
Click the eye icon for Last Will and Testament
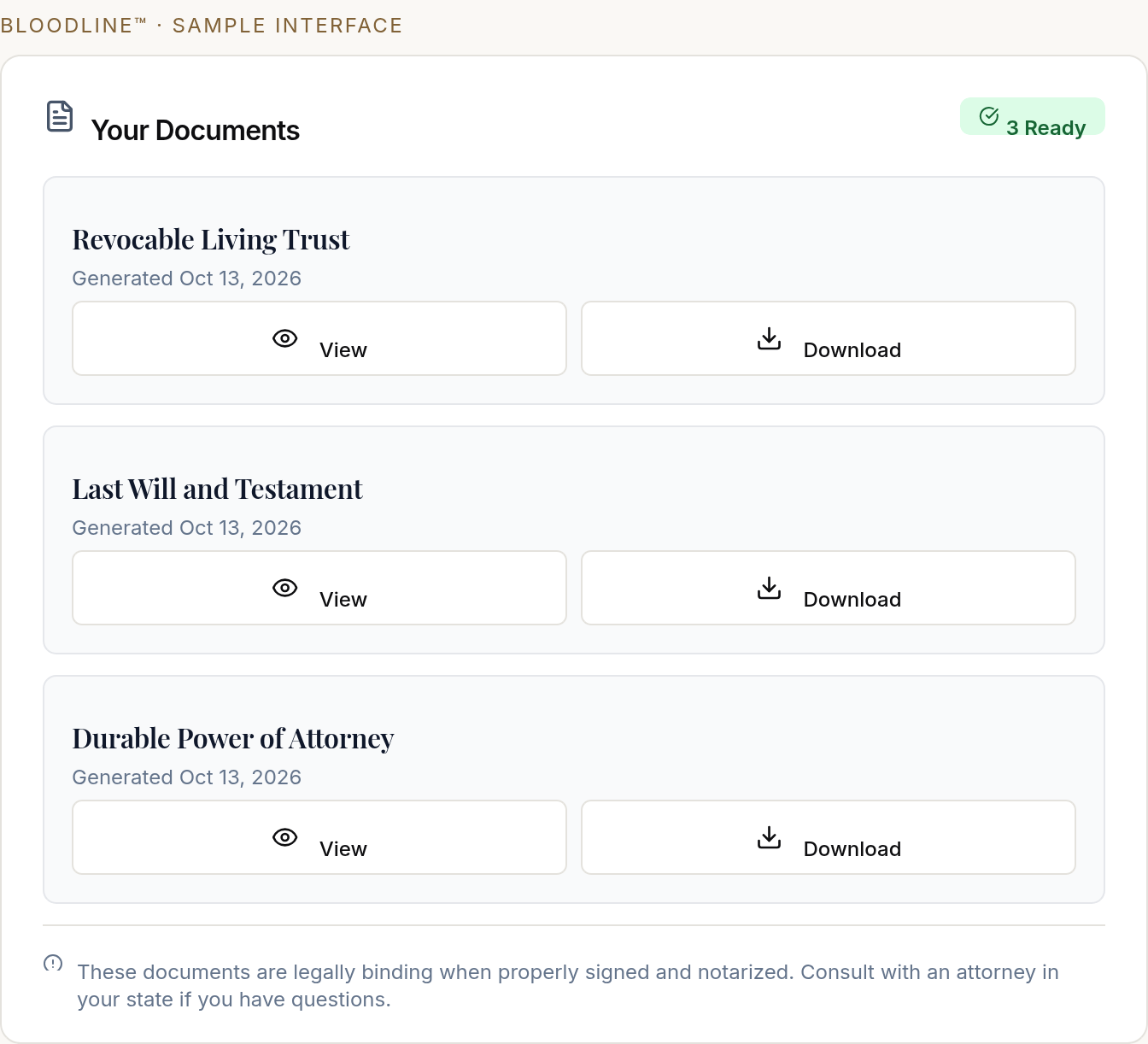coord(285,588)
